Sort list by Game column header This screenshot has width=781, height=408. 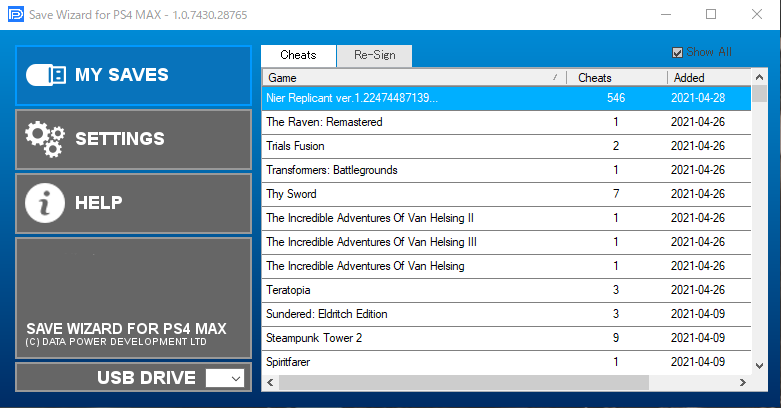coord(414,78)
